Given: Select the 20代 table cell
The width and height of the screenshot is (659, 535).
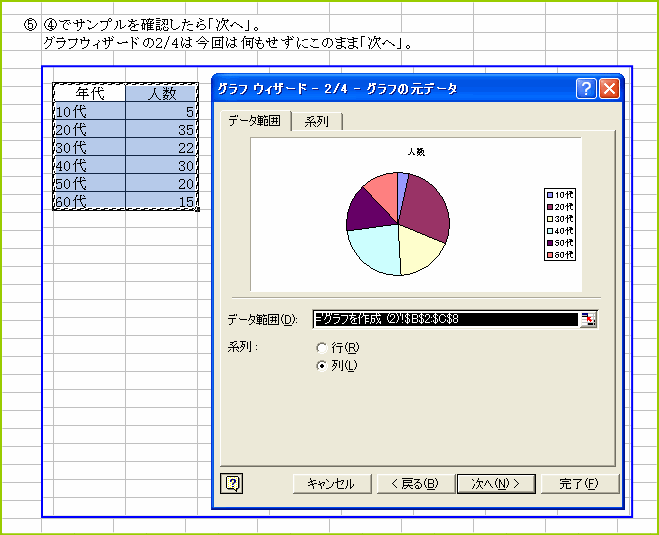Looking at the screenshot, I should 90,129.
